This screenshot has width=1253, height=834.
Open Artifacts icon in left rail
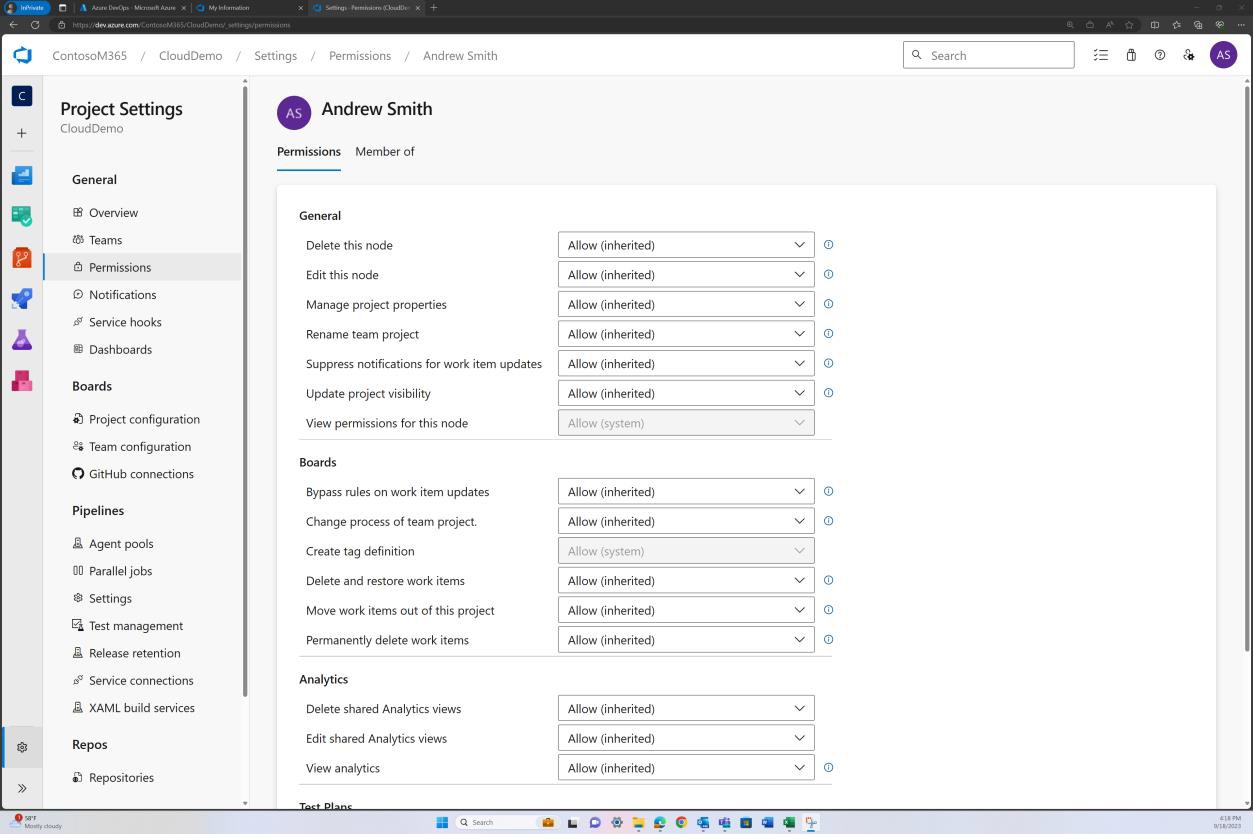[21, 380]
